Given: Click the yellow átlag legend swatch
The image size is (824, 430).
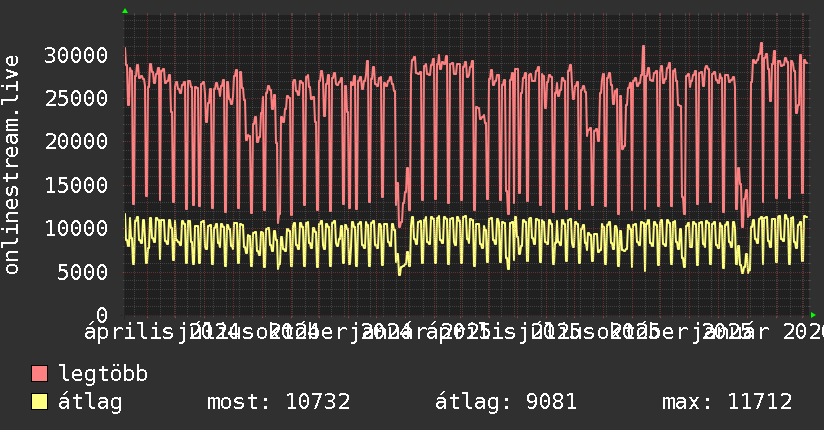Looking at the screenshot, I should pyautogui.click(x=40, y=403).
